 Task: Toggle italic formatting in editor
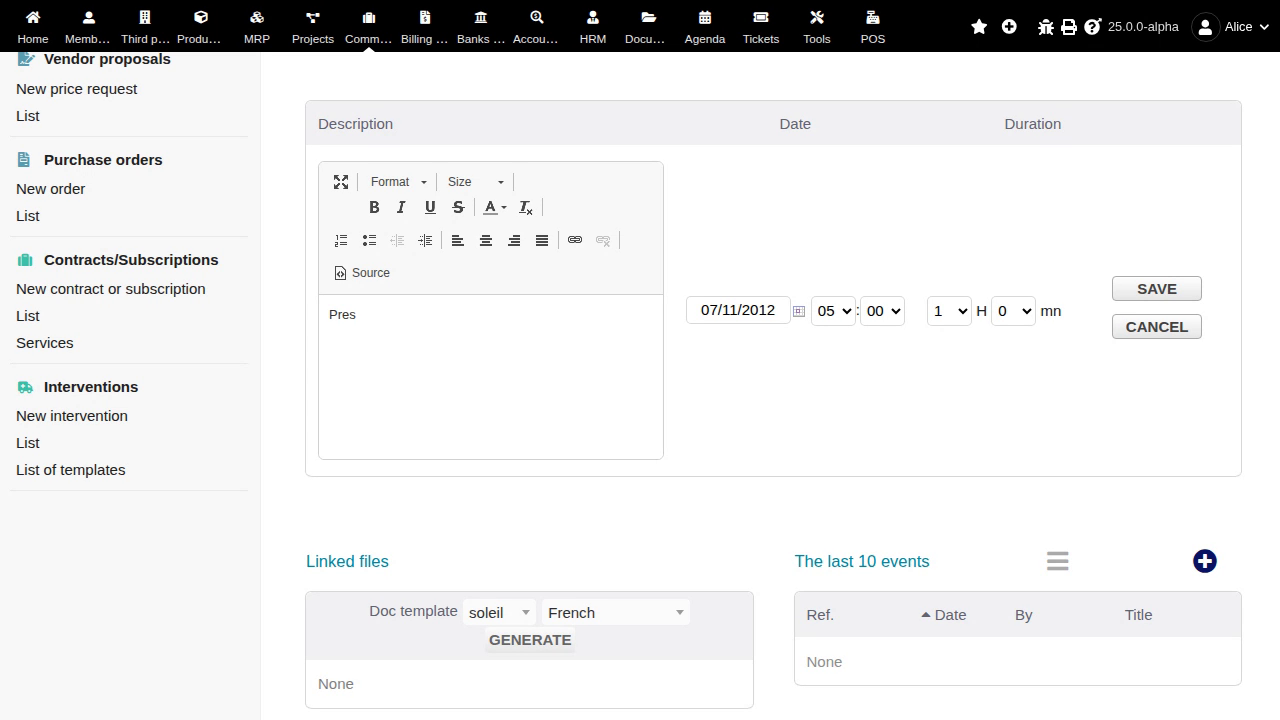[x=401, y=207]
